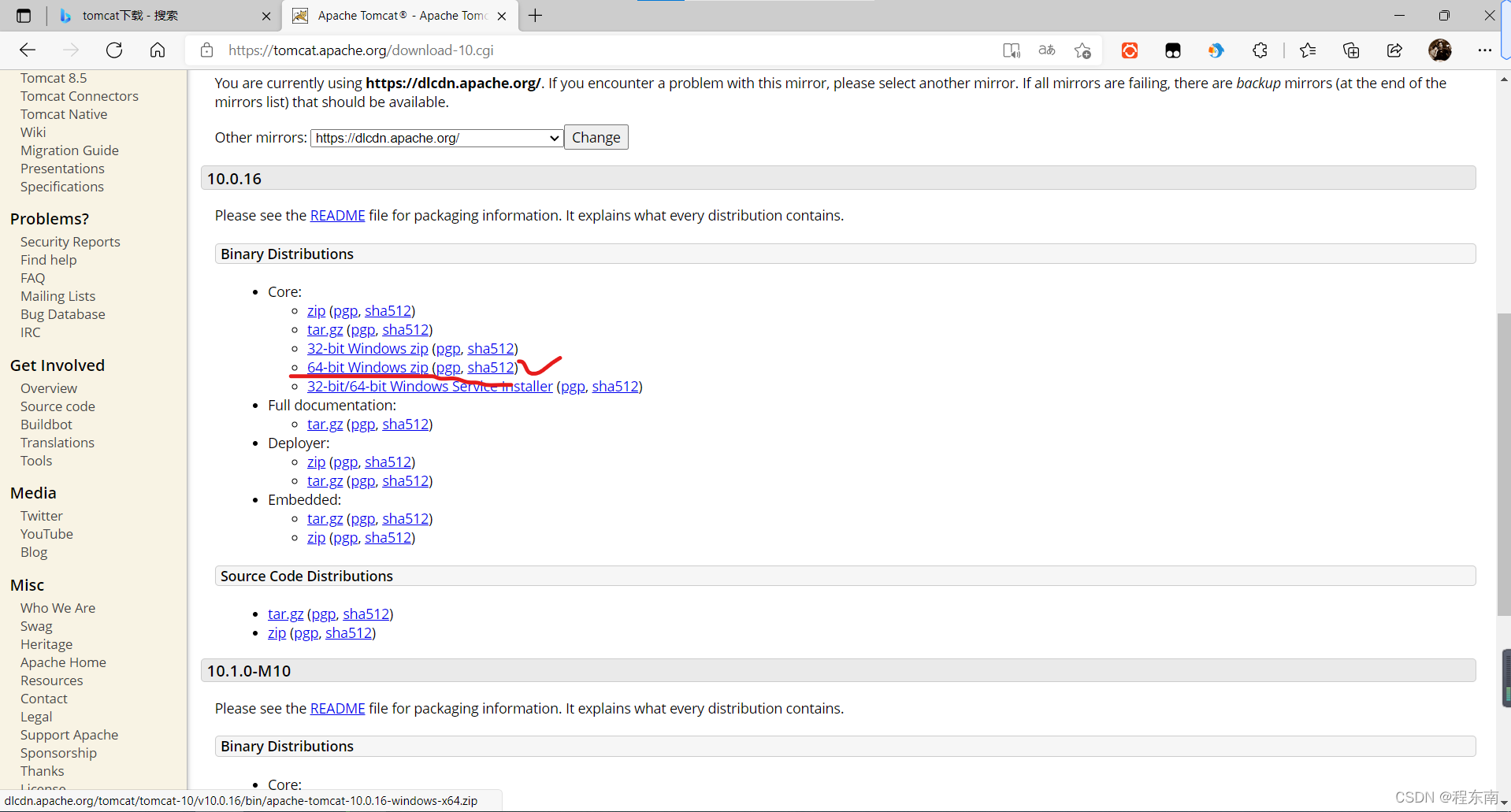The height and width of the screenshot is (812, 1511).
Task: Click the dolphin extension icon
Action: point(1216,50)
